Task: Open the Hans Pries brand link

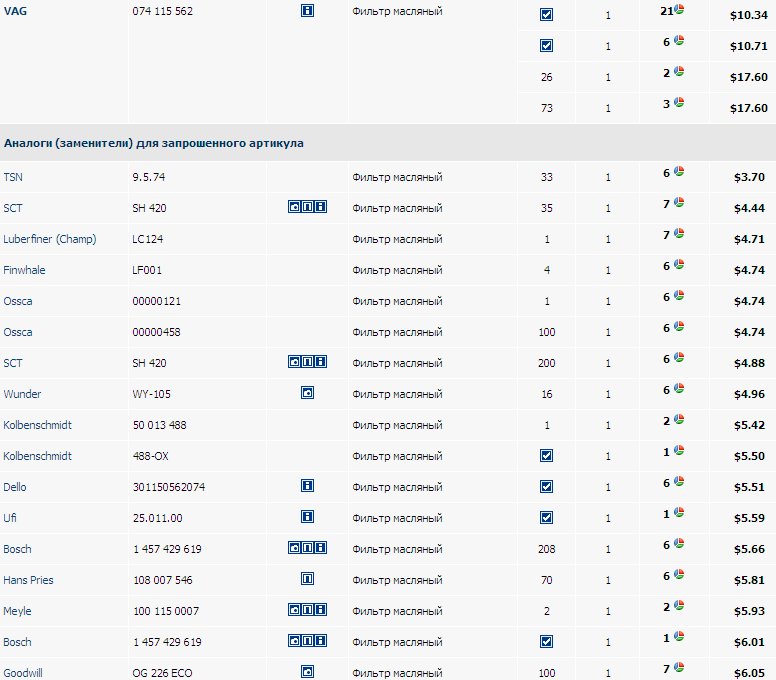Action: coord(28,580)
